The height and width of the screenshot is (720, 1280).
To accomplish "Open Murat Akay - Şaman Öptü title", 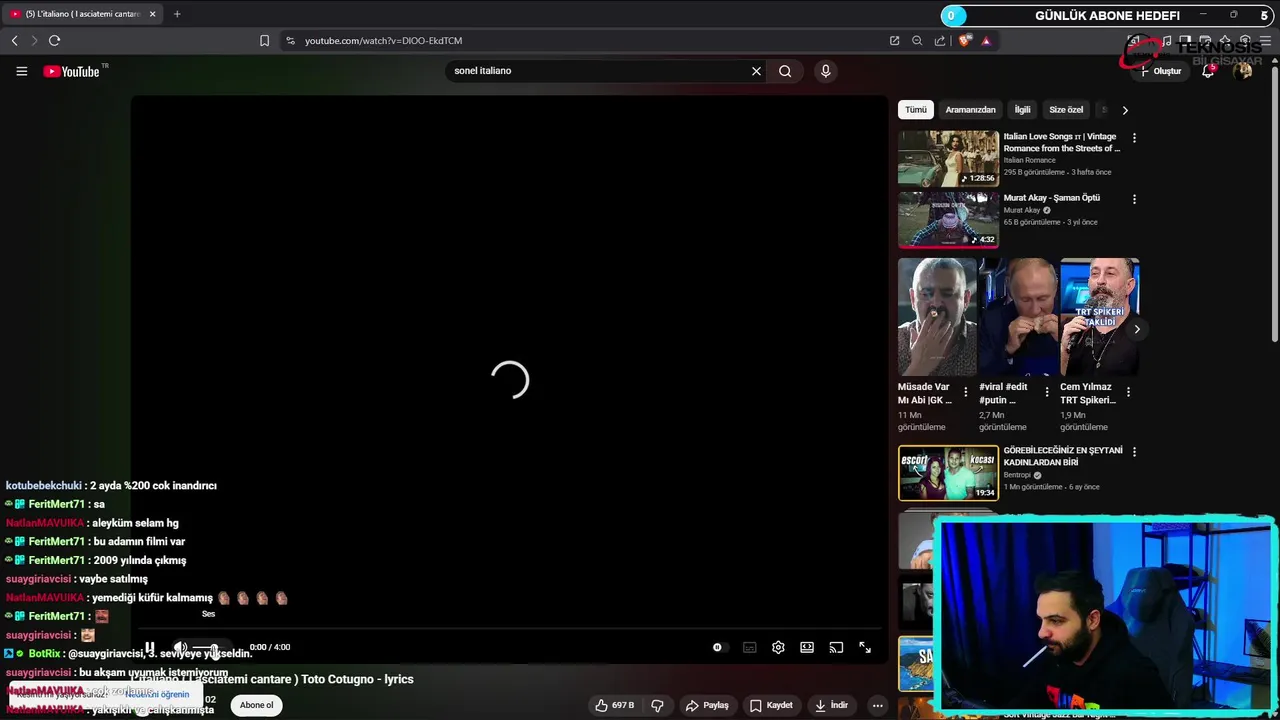I will [1051, 198].
